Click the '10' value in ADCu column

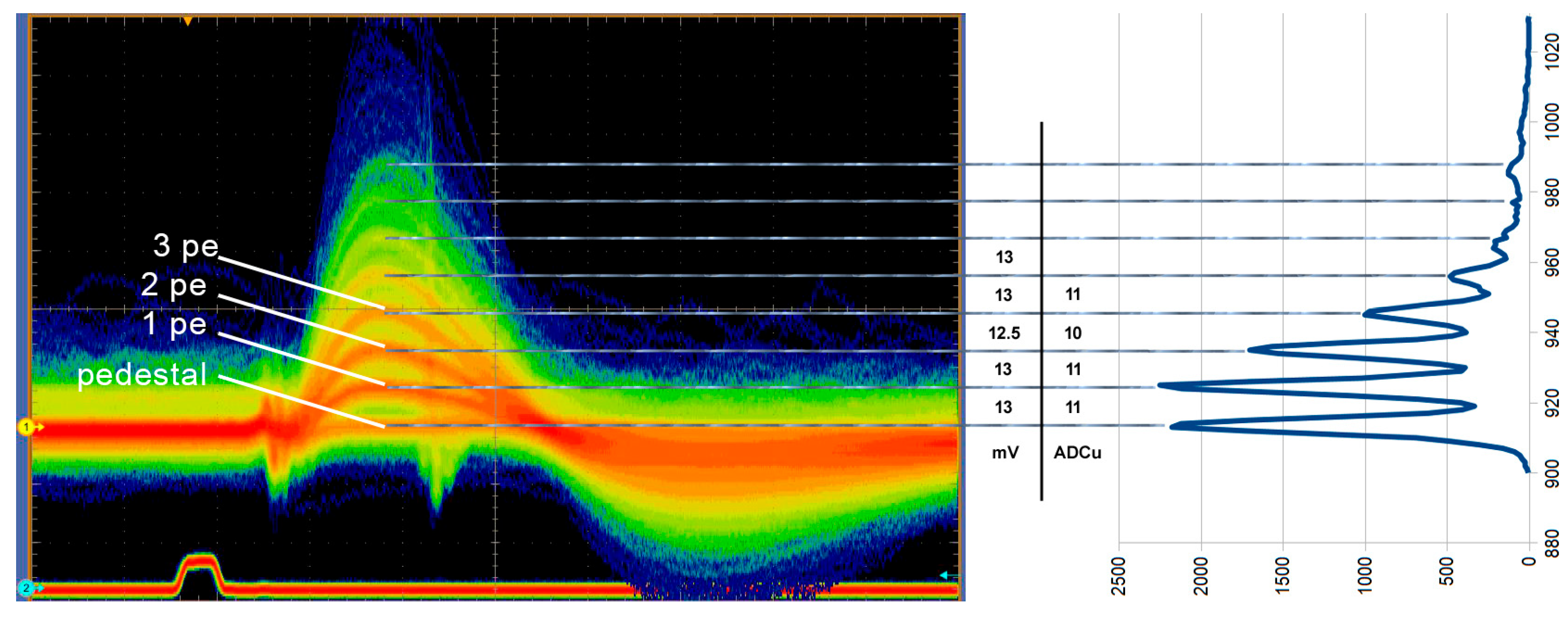pos(1072,333)
